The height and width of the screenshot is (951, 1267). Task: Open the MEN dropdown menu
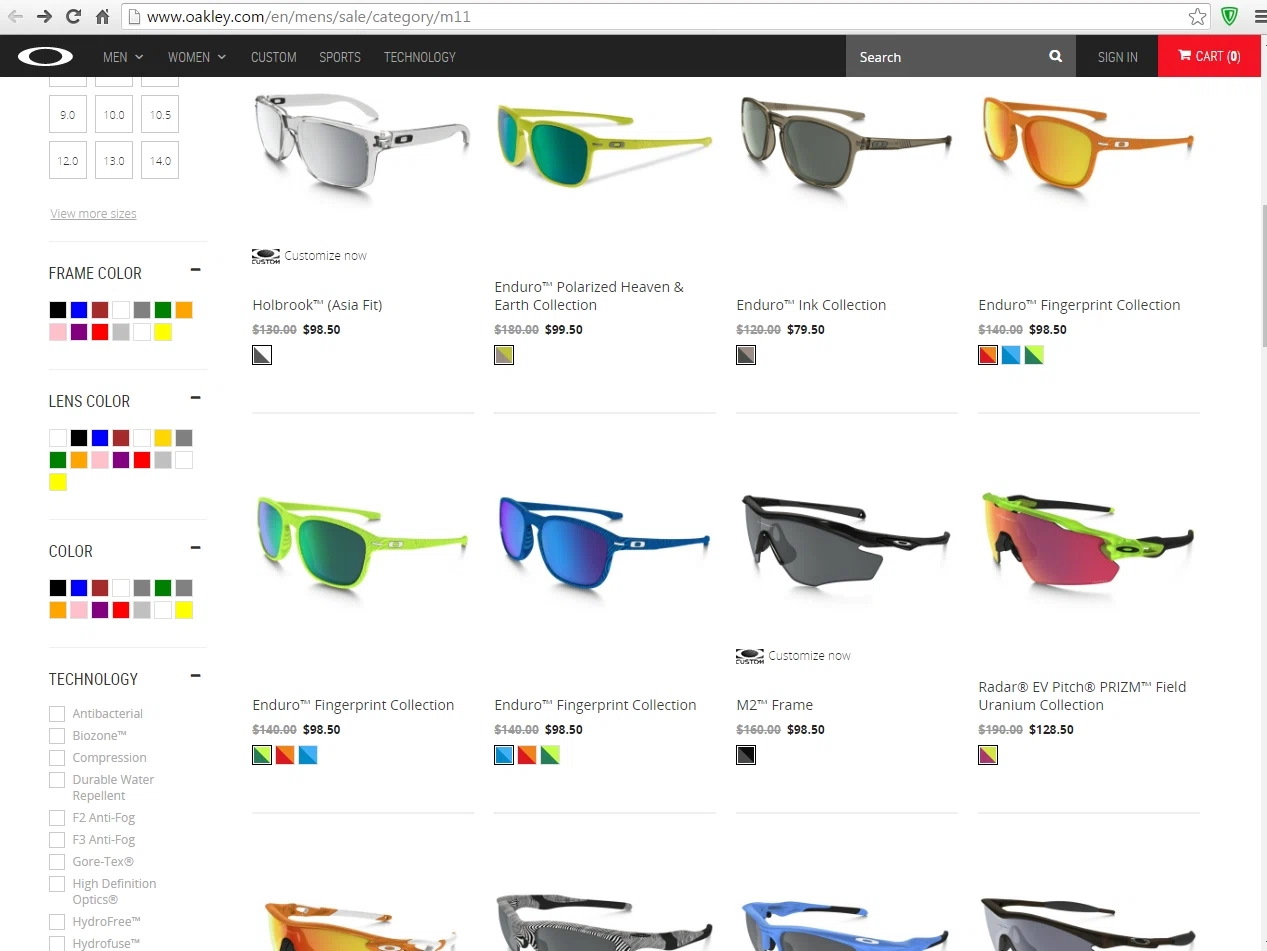(x=123, y=57)
